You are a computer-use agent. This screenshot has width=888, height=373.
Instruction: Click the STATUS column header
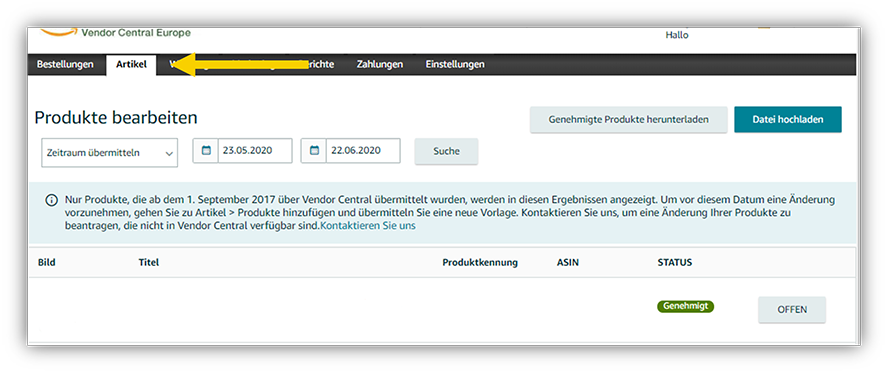(x=674, y=263)
